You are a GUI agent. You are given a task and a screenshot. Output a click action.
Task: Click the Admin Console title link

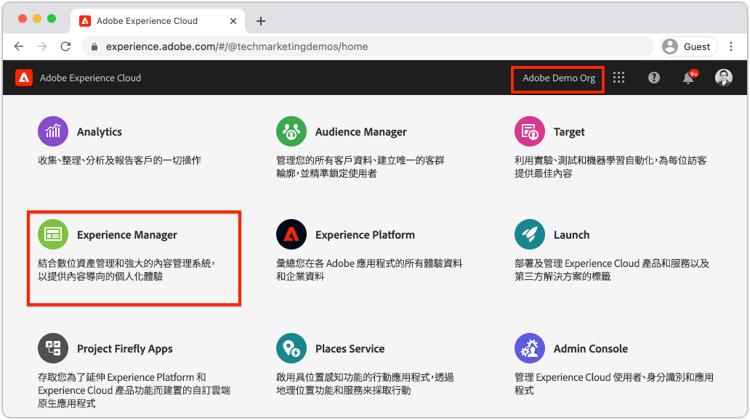coord(591,349)
